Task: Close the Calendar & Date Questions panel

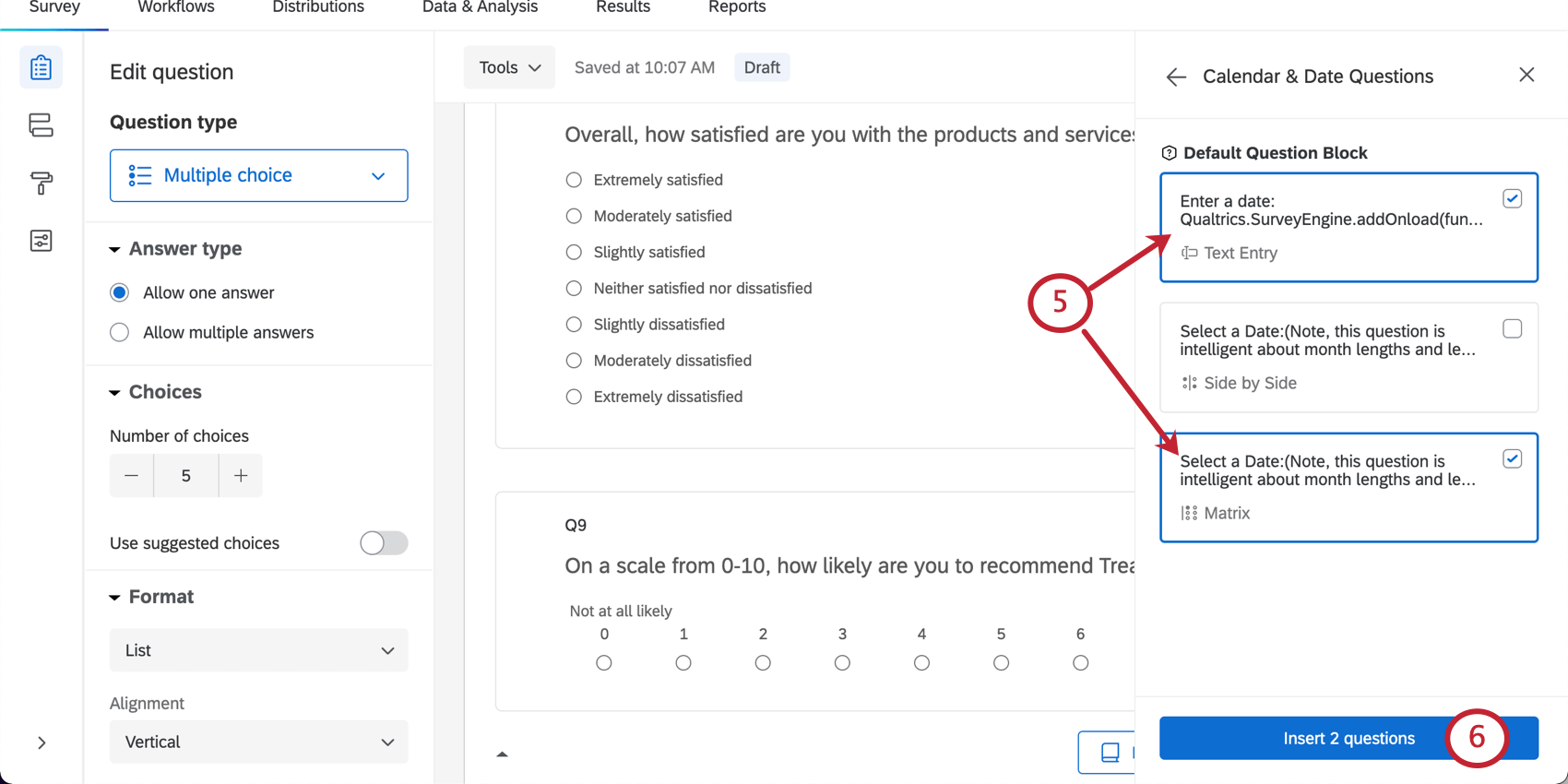Action: click(x=1526, y=75)
